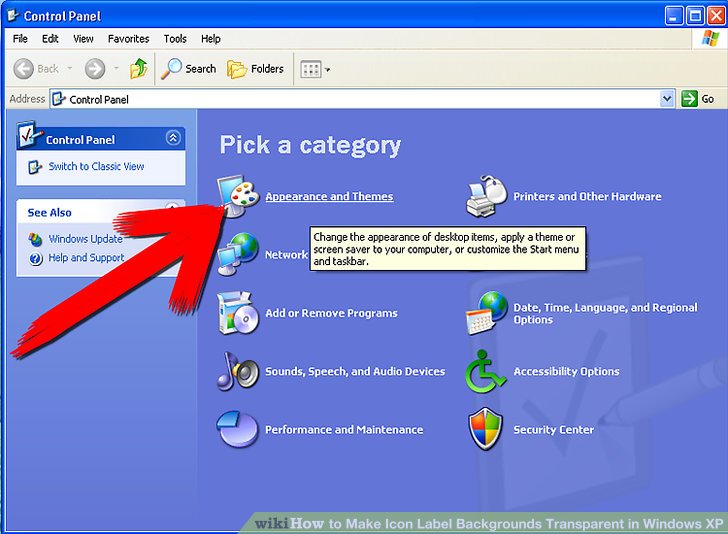Viewport: 728px width, 534px height.
Task: Click the Accessibility Options link
Action: tap(566, 371)
